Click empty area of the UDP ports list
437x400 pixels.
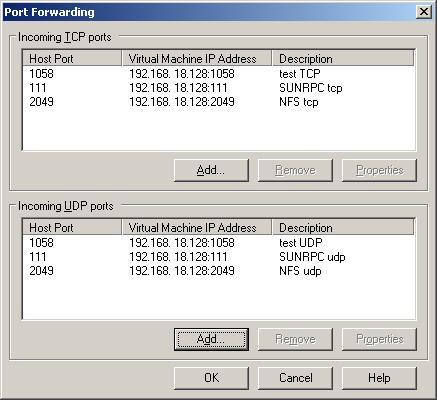tap(219, 298)
